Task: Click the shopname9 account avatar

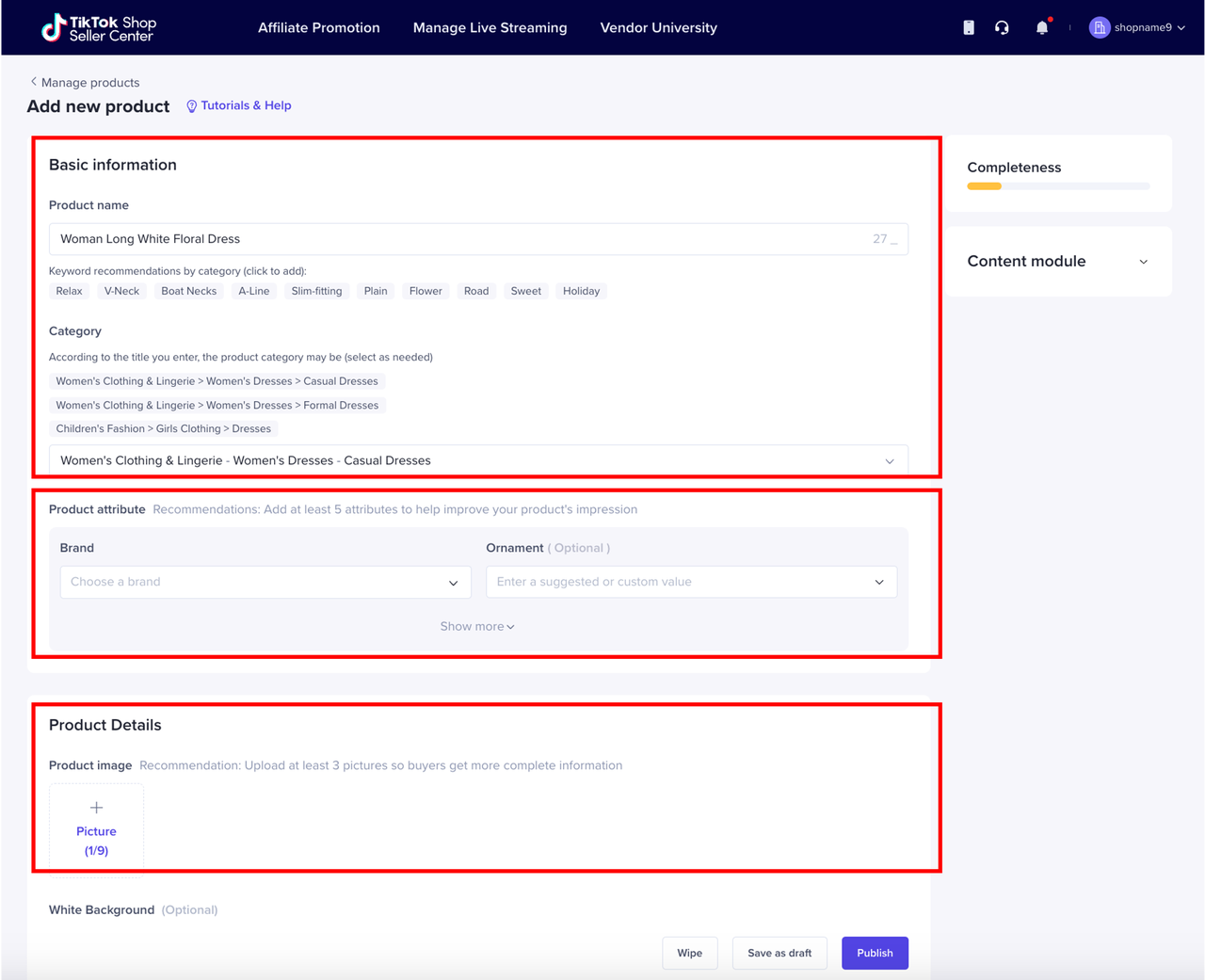Action: [x=1099, y=28]
